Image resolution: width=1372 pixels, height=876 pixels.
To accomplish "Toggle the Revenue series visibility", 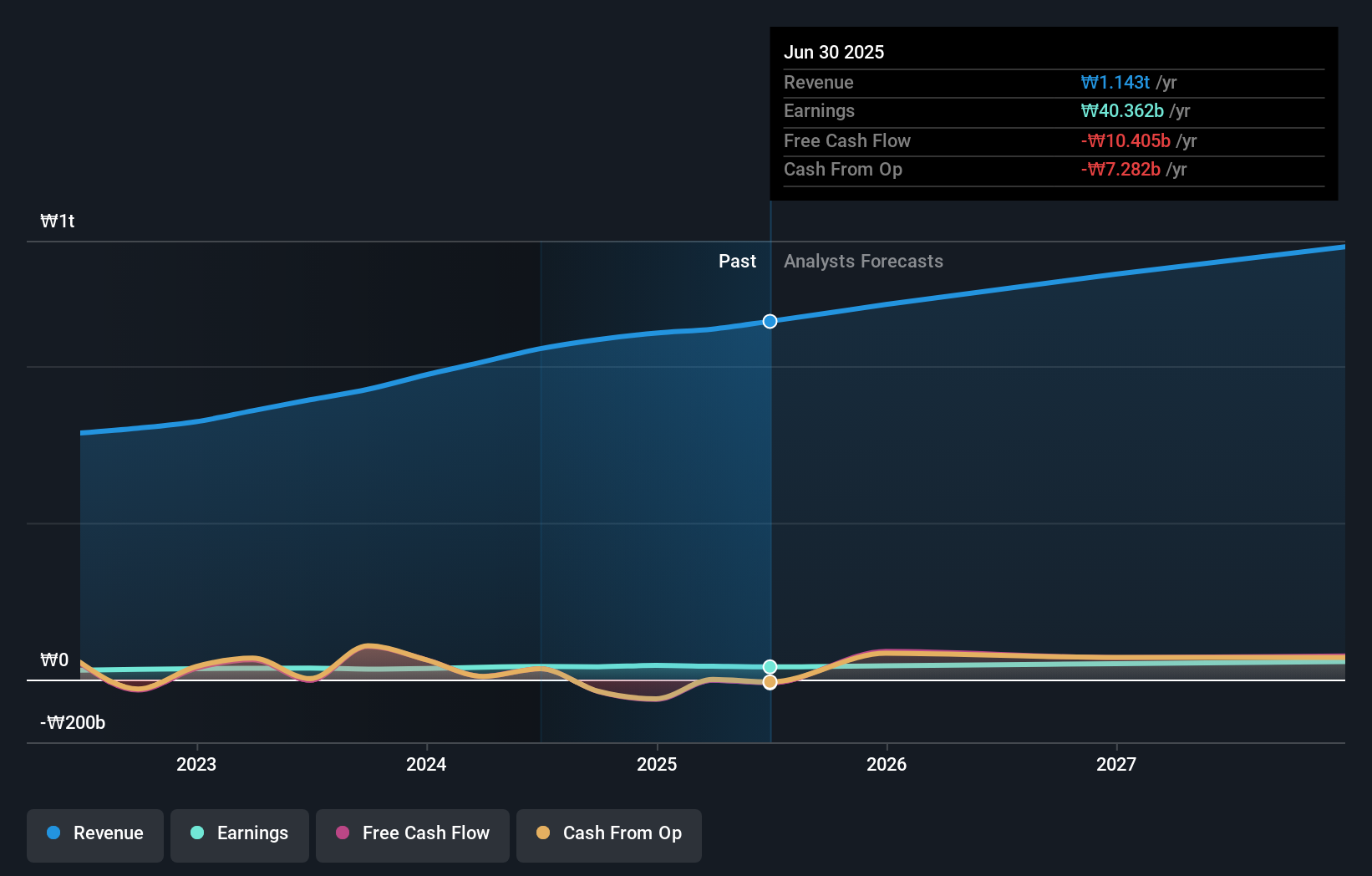I will (x=94, y=833).
